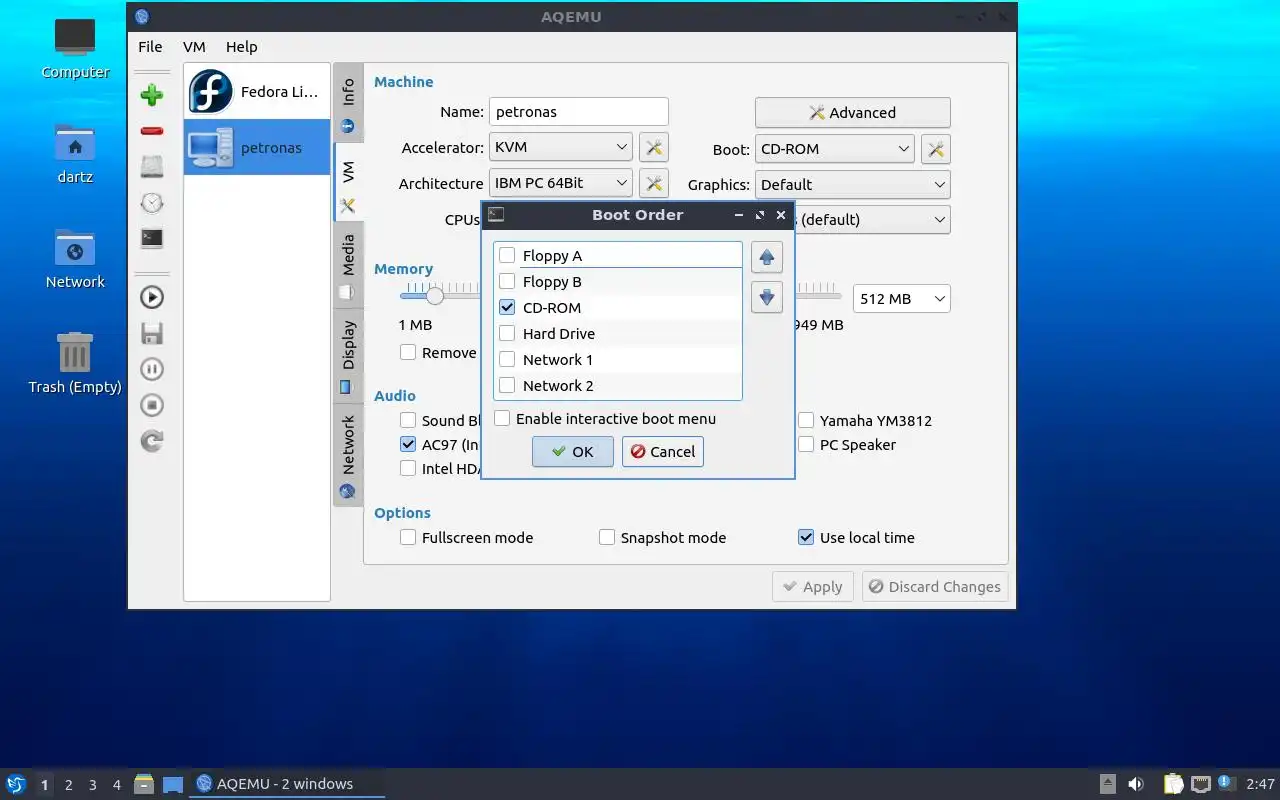Select the petronas virtual machine
Image resolution: width=1280 pixels, height=800 pixels.
point(257,148)
